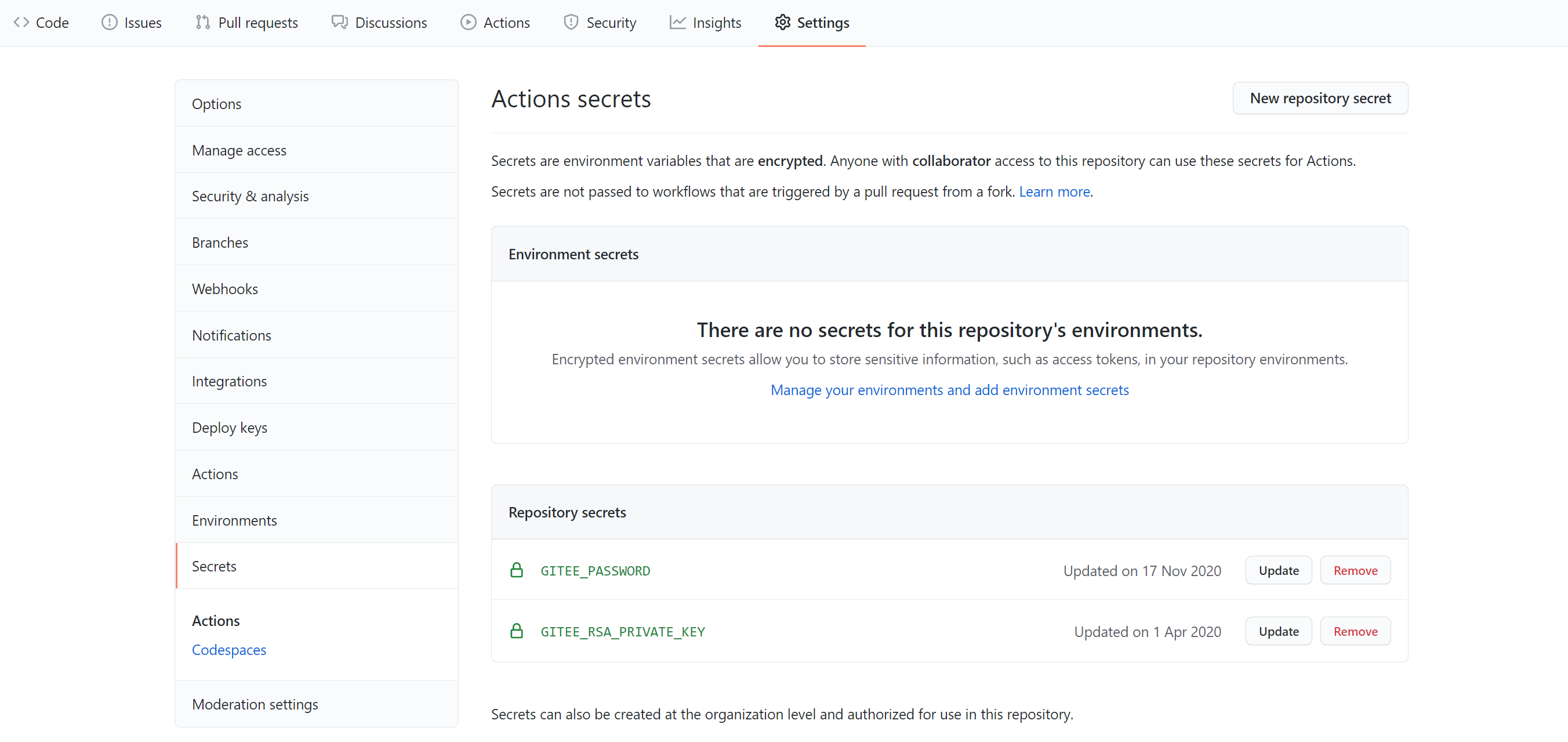The height and width of the screenshot is (742, 1568).
Task: Remove the GITEE_RSA_PRIVATE_KEY secret
Action: tap(1355, 631)
